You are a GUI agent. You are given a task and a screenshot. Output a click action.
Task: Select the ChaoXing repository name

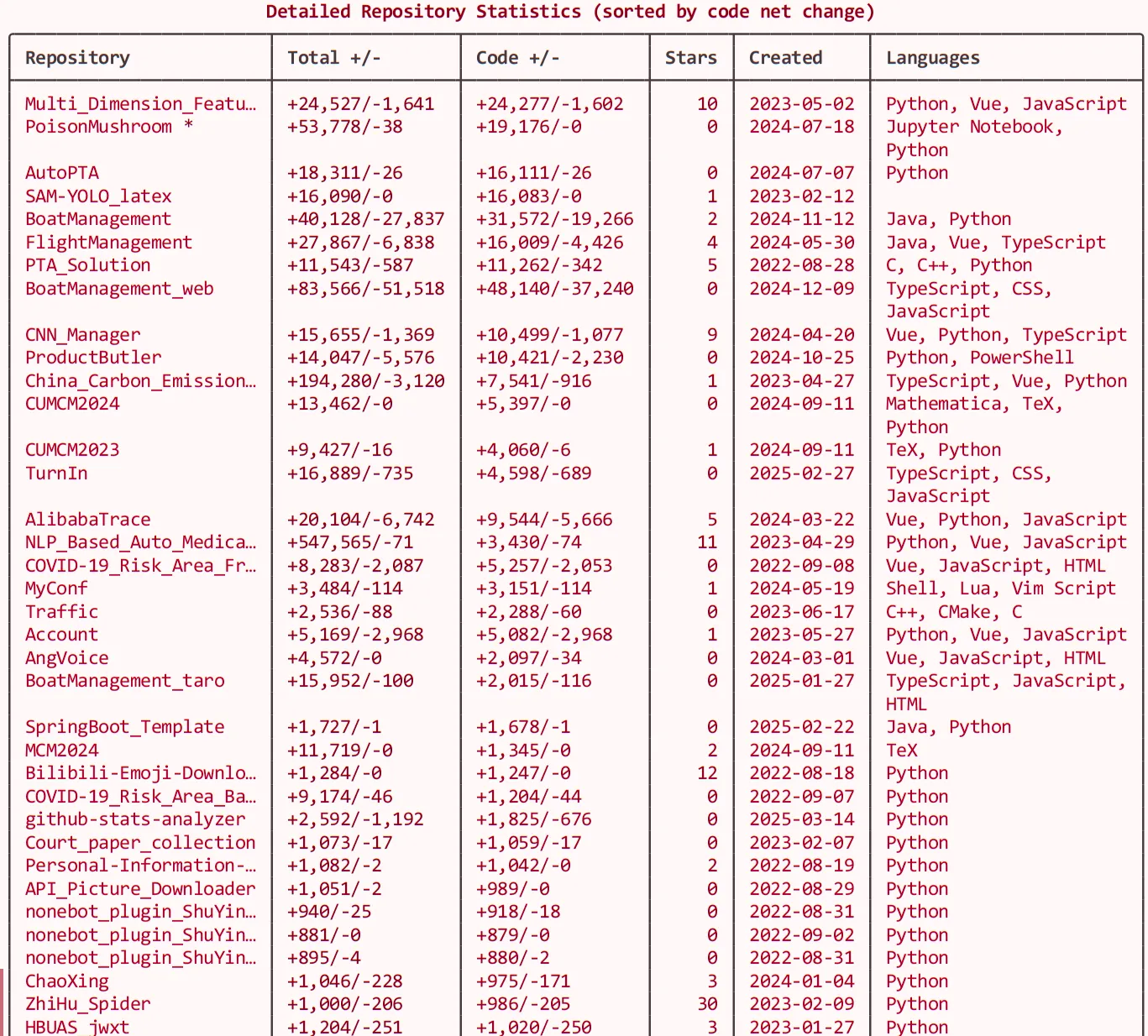click(x=67, y=981)
